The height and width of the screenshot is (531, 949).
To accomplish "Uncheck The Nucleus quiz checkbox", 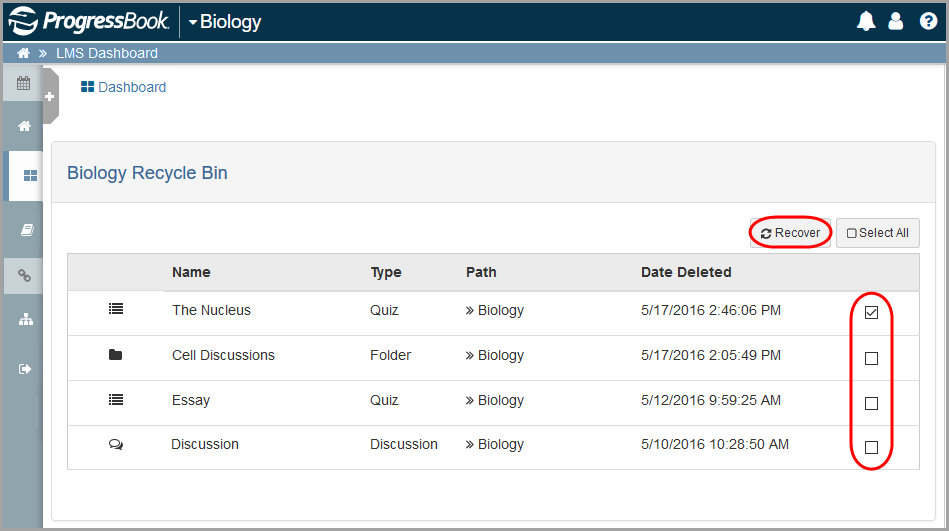I will 871,313.
